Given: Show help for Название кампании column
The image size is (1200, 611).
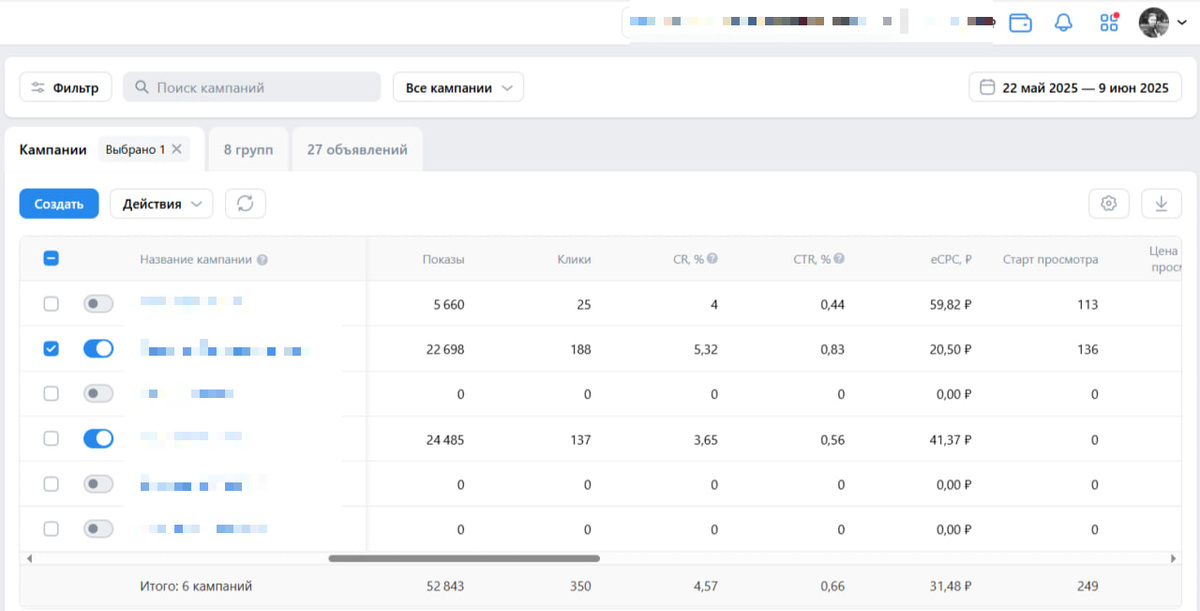Looking at the screenshot, I should click(x=262, y=260).
